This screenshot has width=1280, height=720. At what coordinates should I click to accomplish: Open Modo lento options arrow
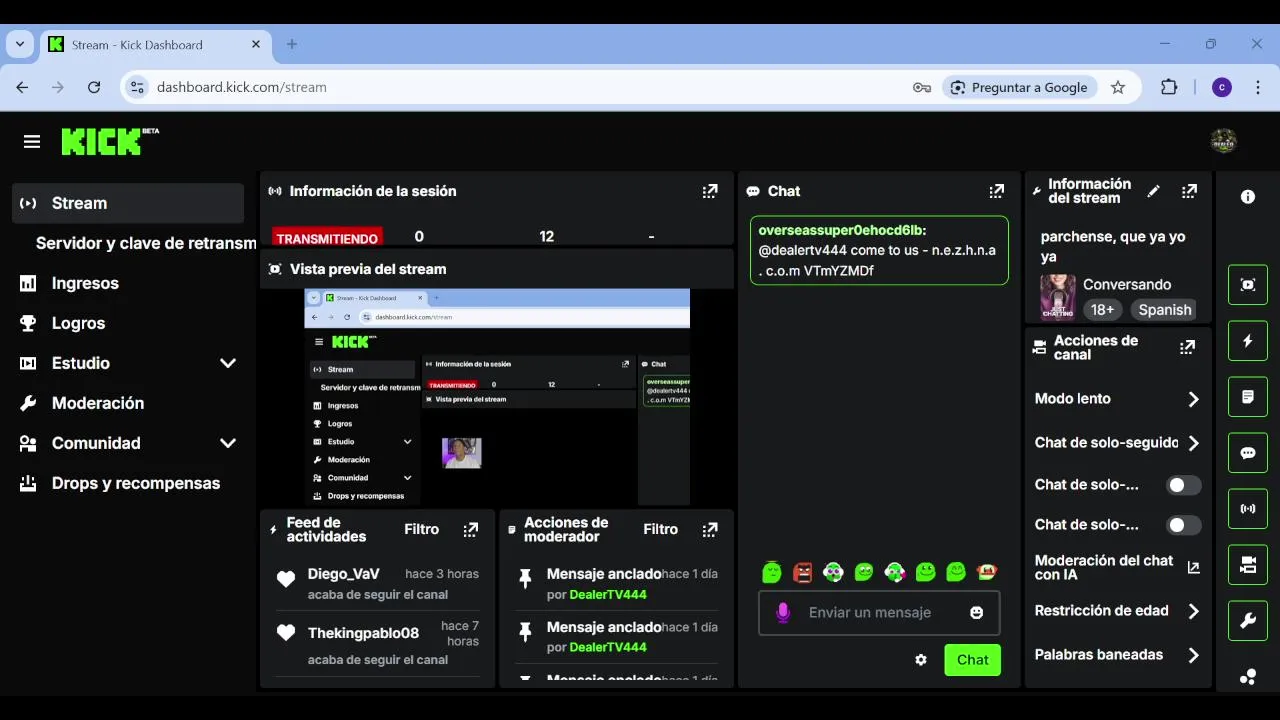pos(1193,399)
